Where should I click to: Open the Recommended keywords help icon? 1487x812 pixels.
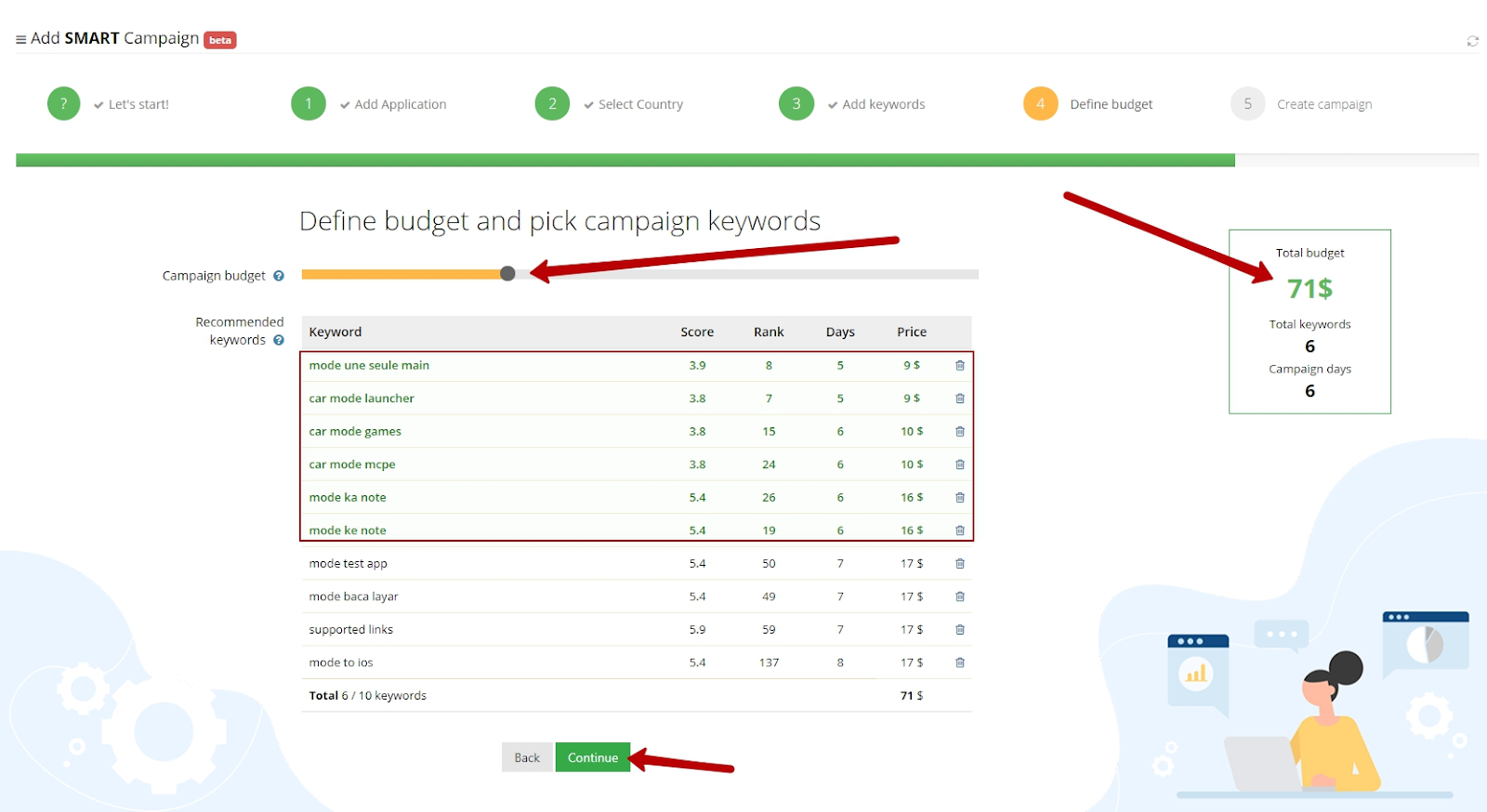[x=279, y=340]
